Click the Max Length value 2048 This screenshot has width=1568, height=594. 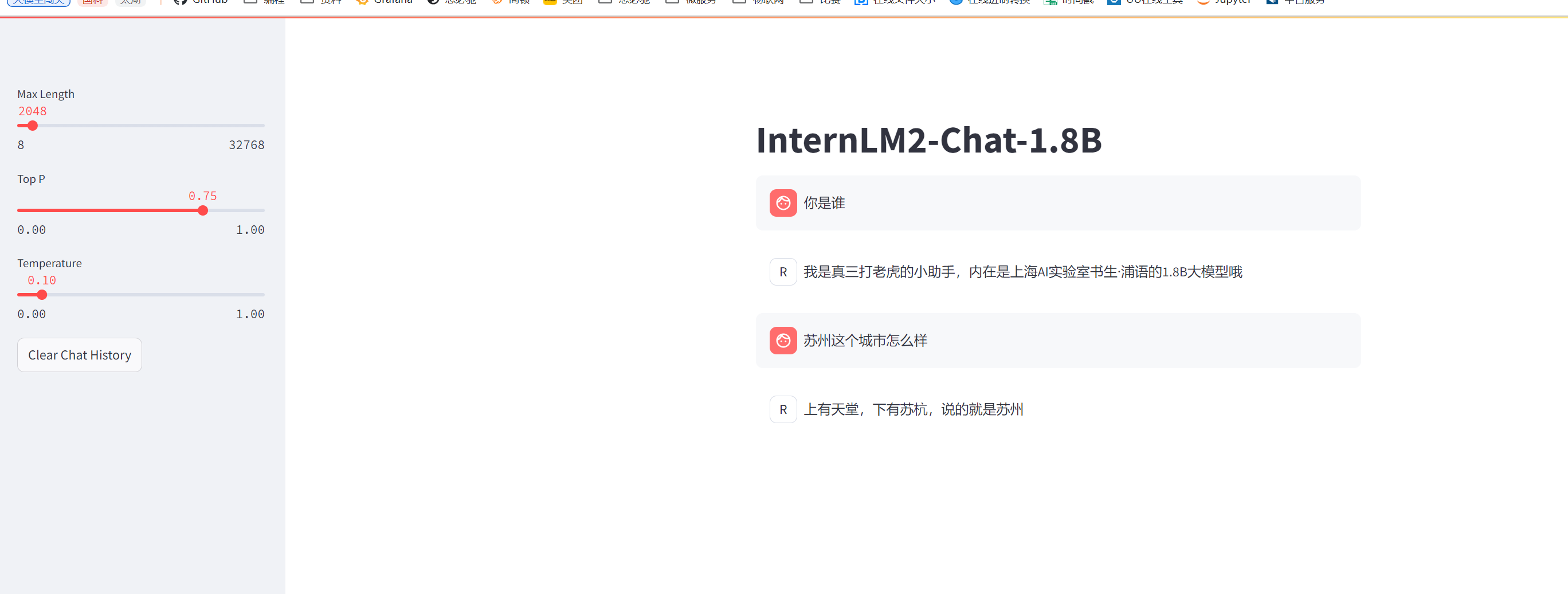(32, 111)
